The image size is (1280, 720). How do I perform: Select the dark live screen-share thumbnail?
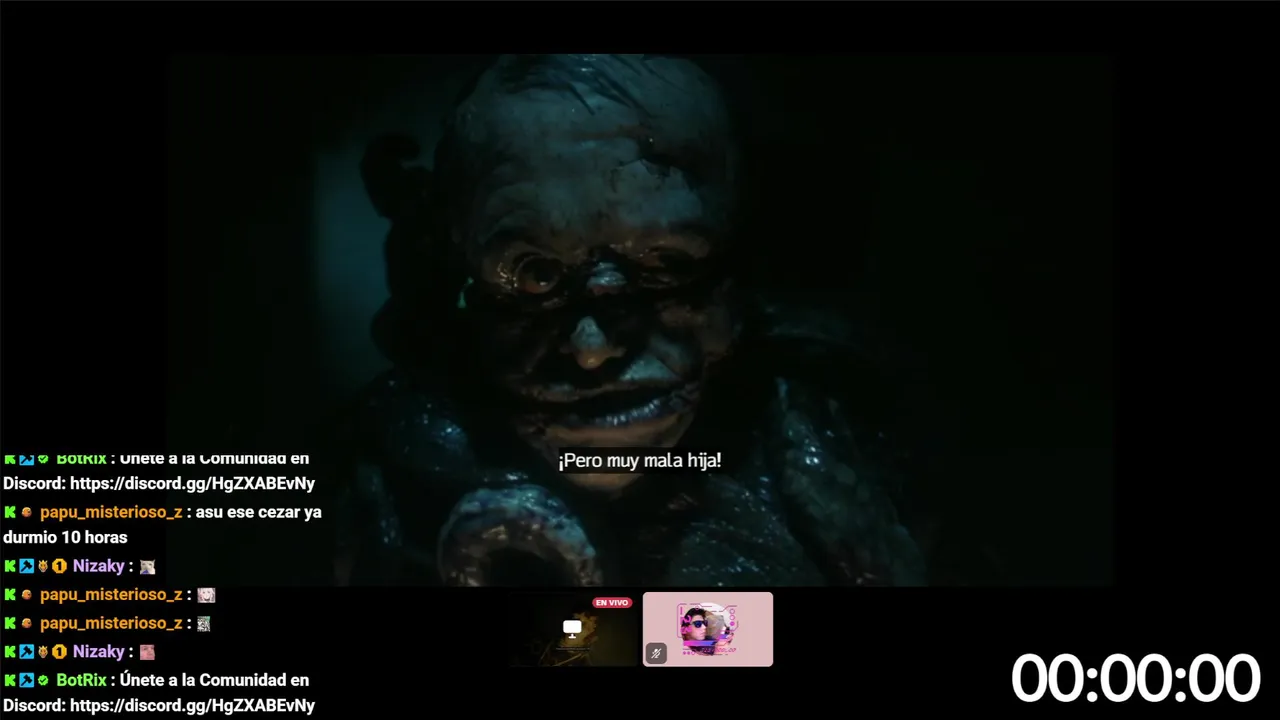click(x=573, y=629)
